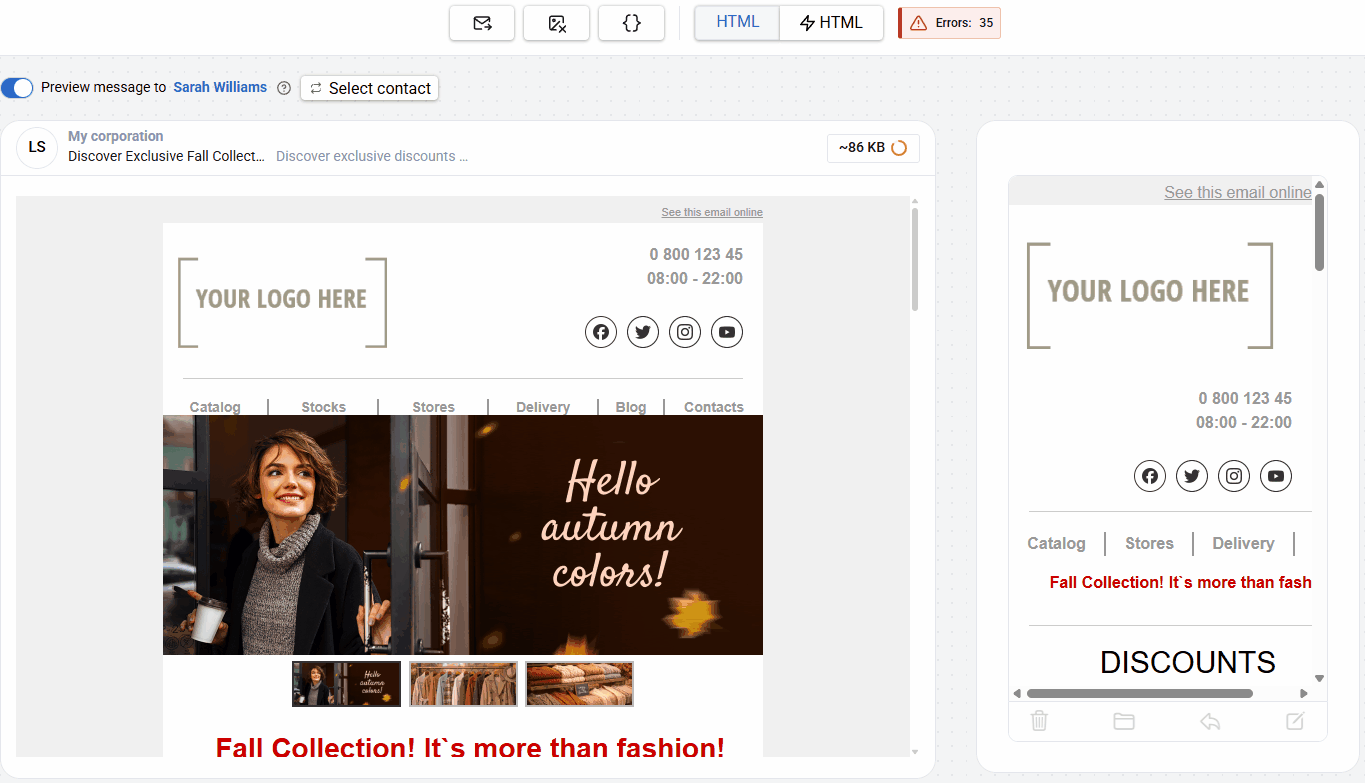The width and height of the screenshot is (1365, 783).
Task: Click the image-off preview icon button
Action: pyautogui.click(x=557, y=23)
